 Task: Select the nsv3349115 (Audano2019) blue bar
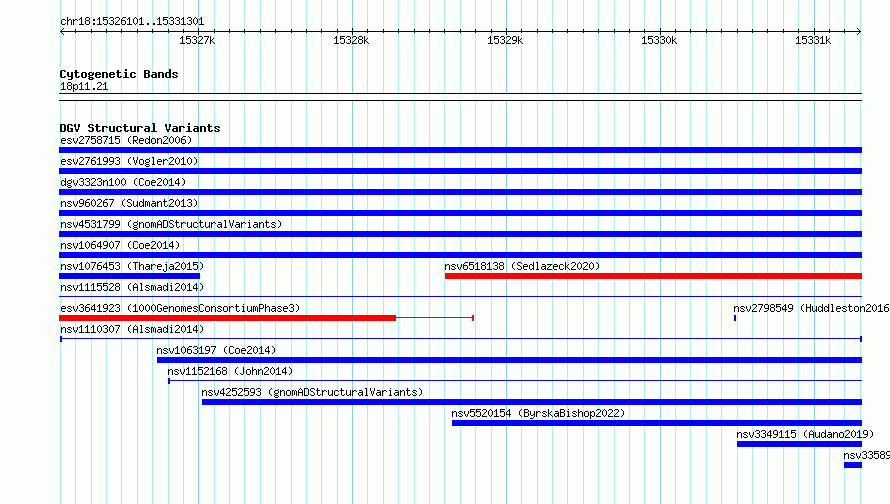point(799,444)
